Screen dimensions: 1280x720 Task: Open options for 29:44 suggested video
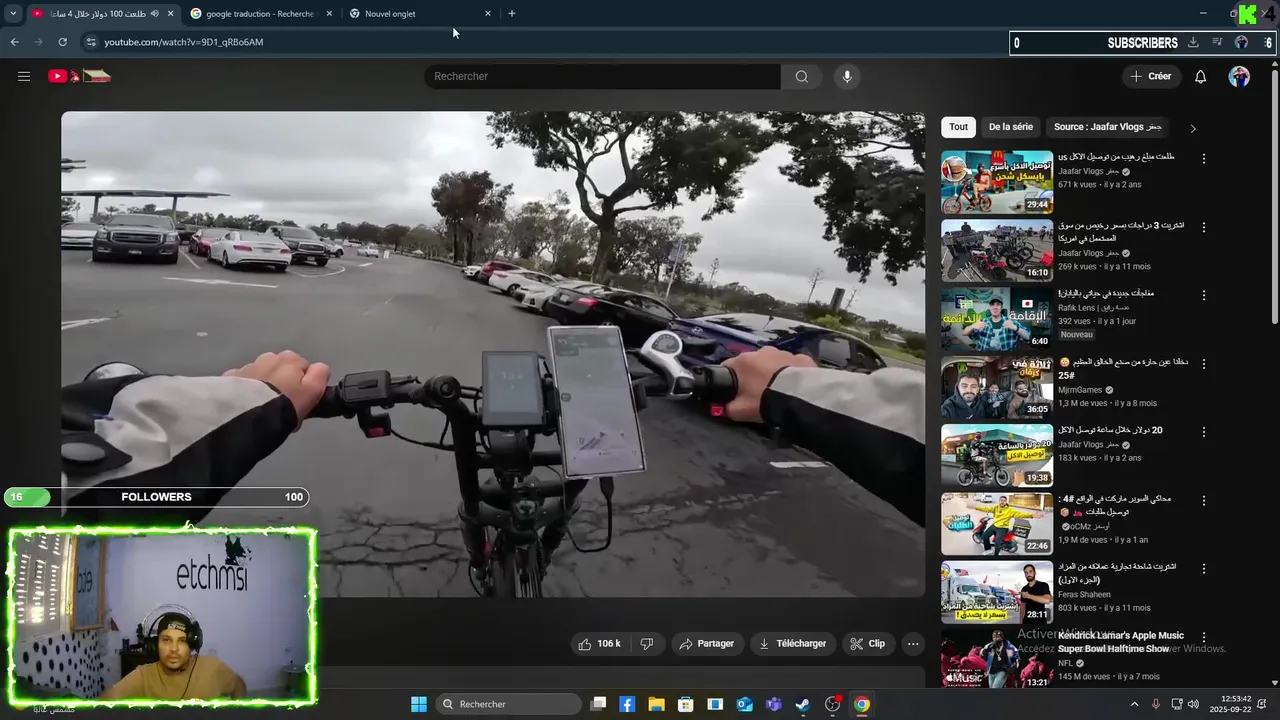(x=1204, y=159)
